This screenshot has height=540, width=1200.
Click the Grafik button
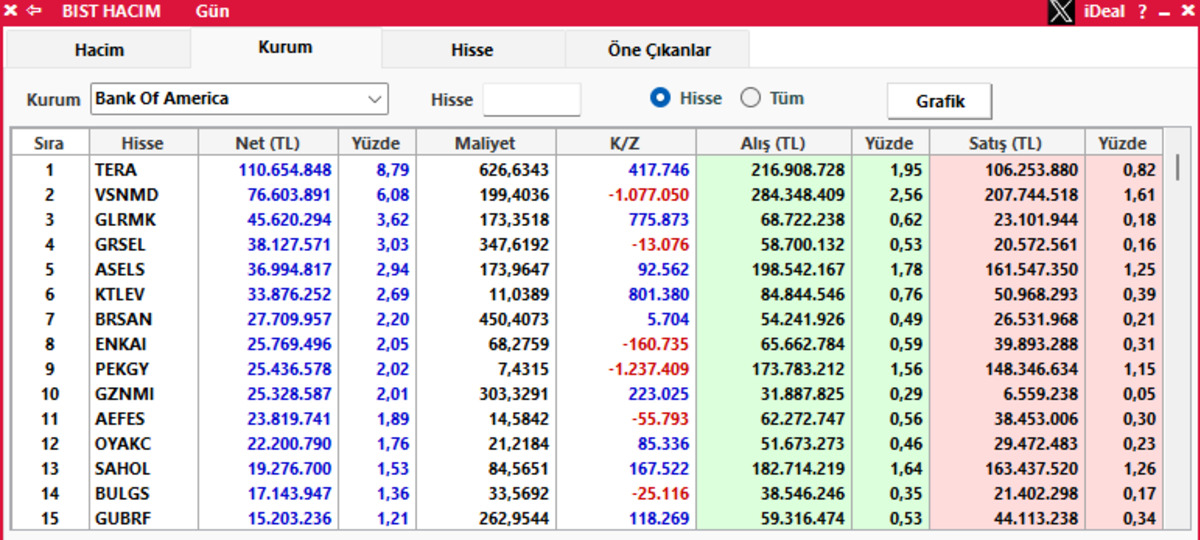(x=940, y=101)
